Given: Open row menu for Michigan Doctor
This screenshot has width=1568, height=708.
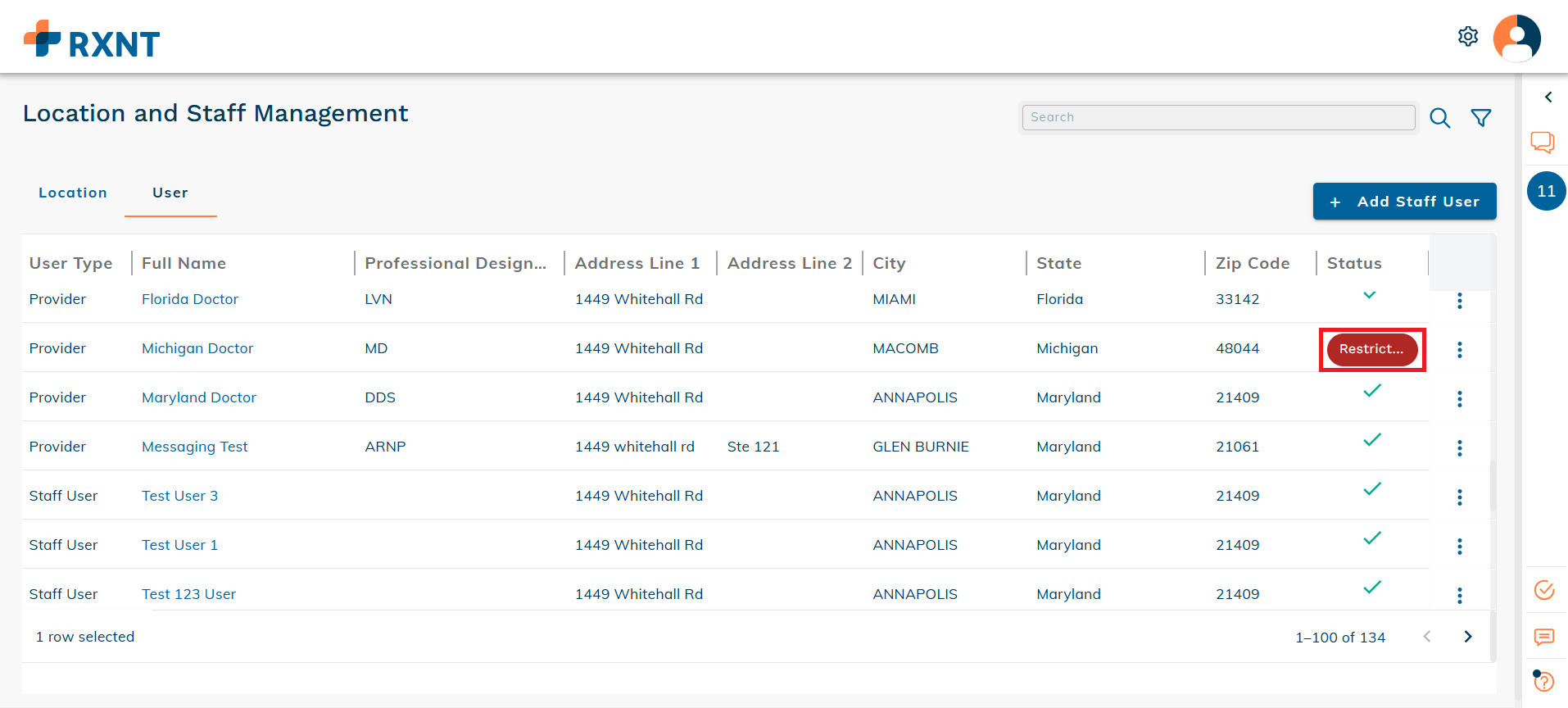Looking at the screenshot, I should [x=1460, y=350].
